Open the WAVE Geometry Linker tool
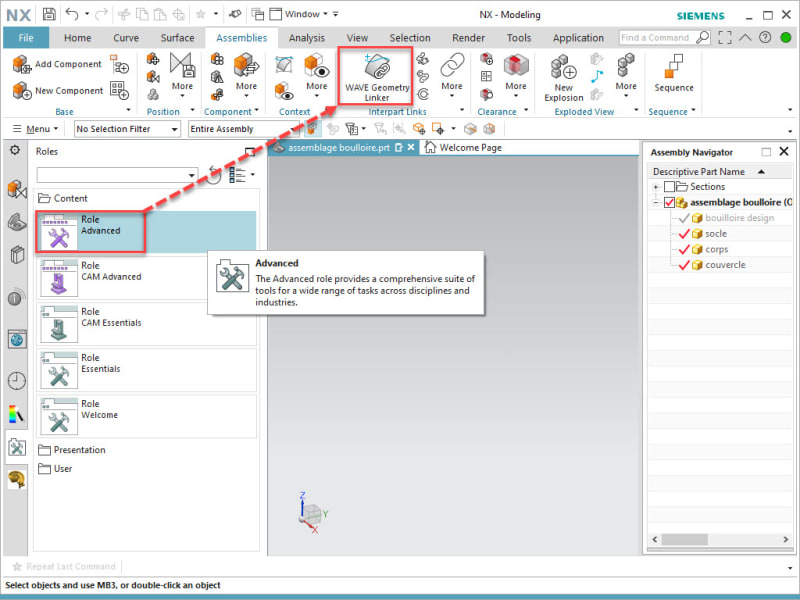Viewport: 800px width, 600px height. (377, 77)
